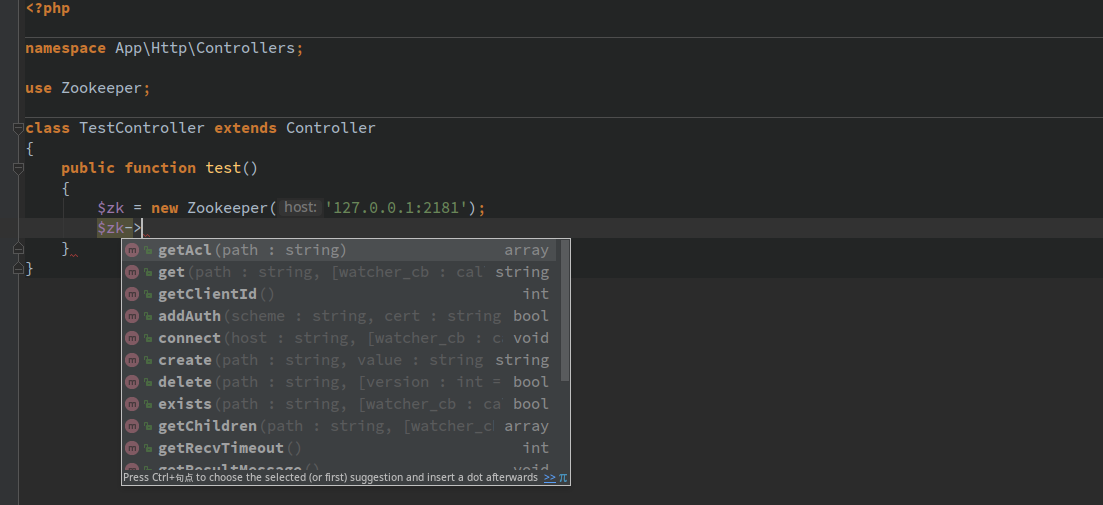Click the completion popup scrollbar thumb
This screenshot has height=505, width=1103.
tap(565, 310)
